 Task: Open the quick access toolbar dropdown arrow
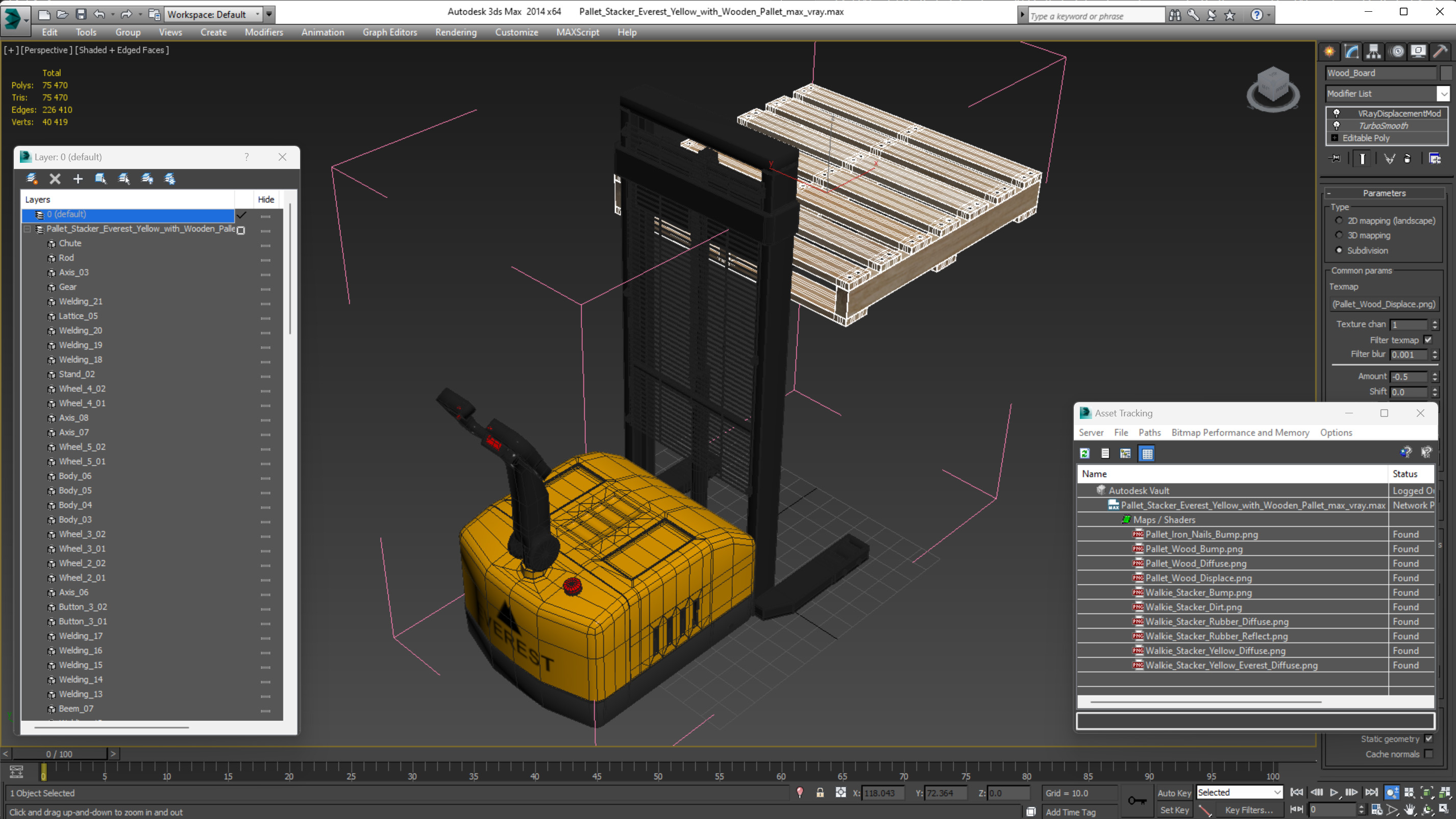tap(269, 14)
